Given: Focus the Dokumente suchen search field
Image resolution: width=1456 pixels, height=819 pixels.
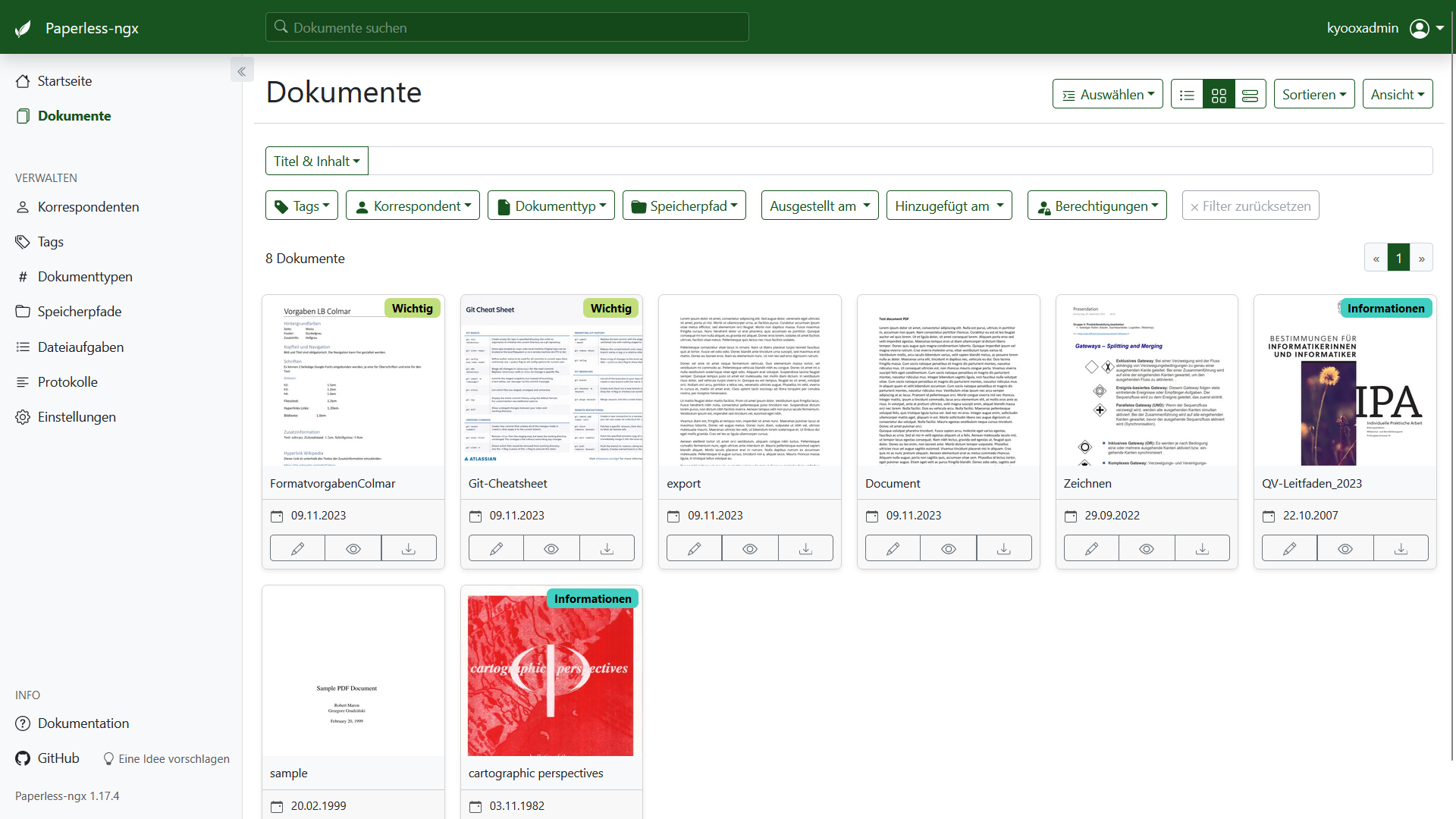Looking at the screenshot, I should coord(507,27).
